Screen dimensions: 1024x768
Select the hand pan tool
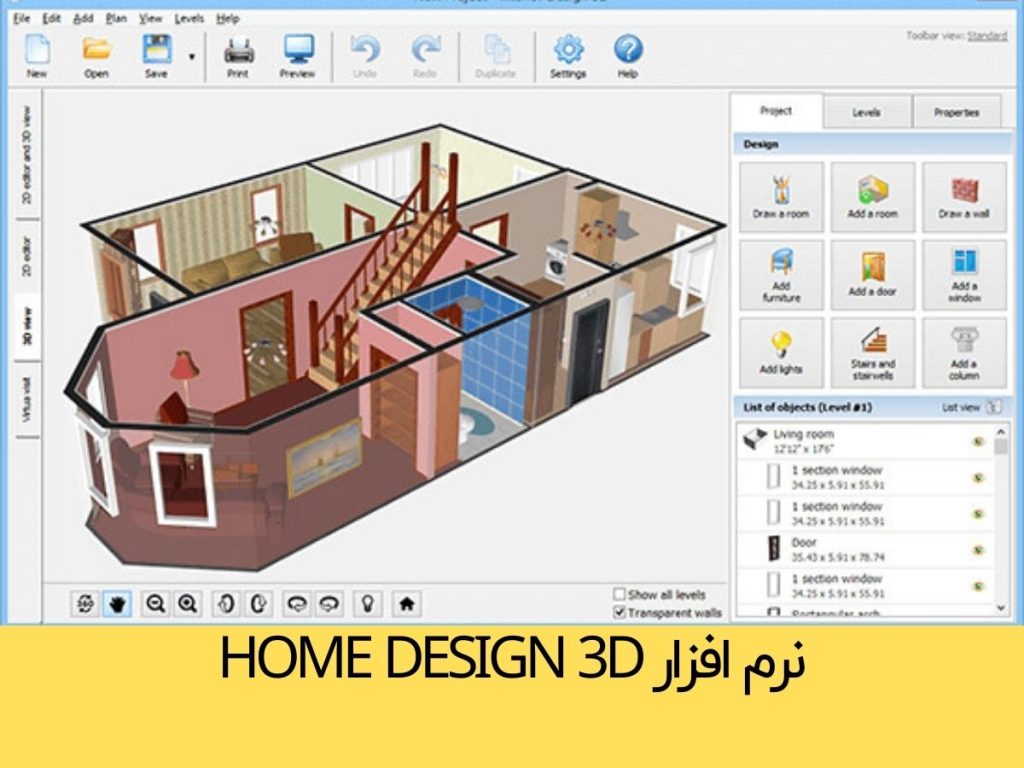pos(118,603)
